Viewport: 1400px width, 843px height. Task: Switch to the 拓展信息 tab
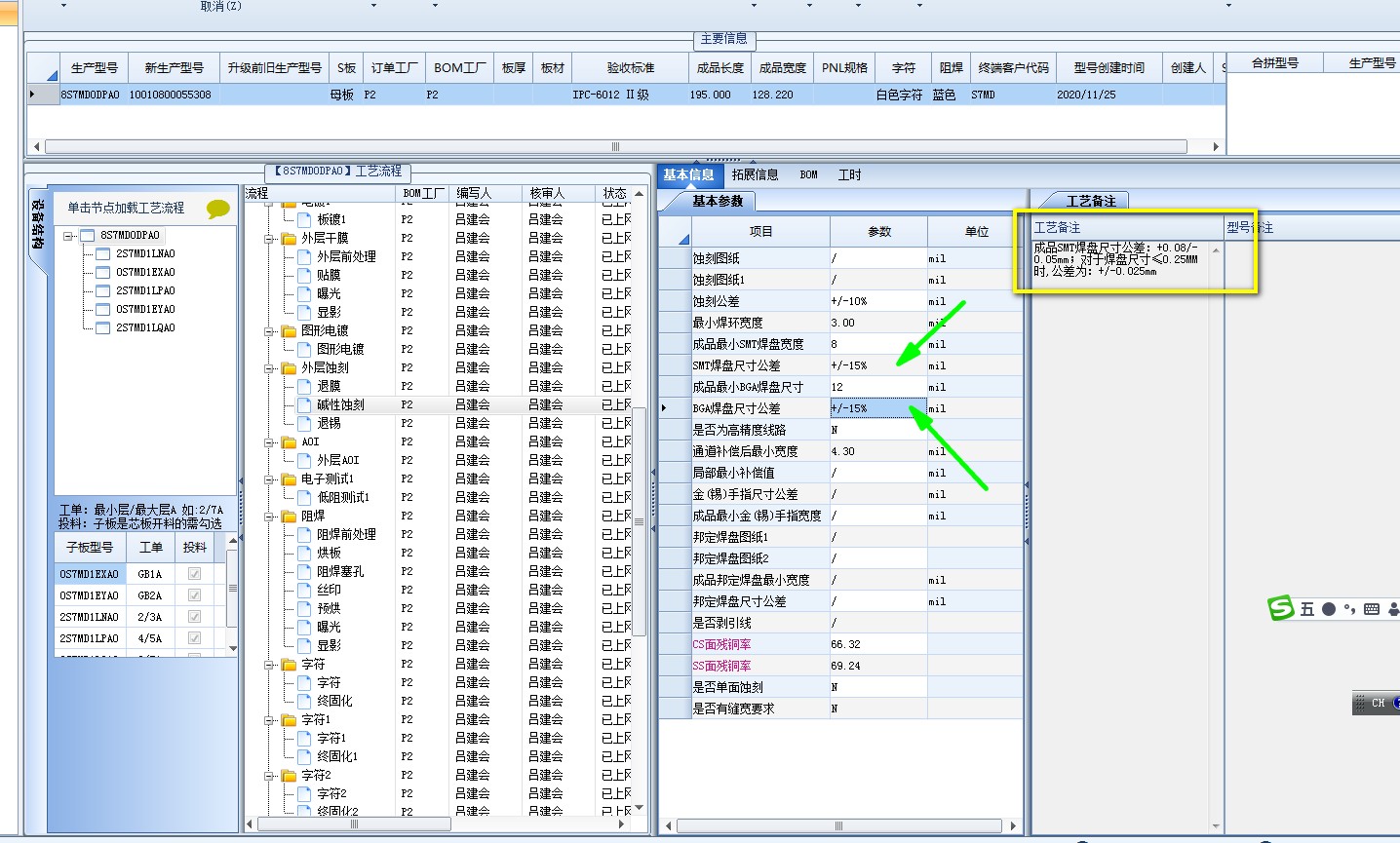click(755, 174)
